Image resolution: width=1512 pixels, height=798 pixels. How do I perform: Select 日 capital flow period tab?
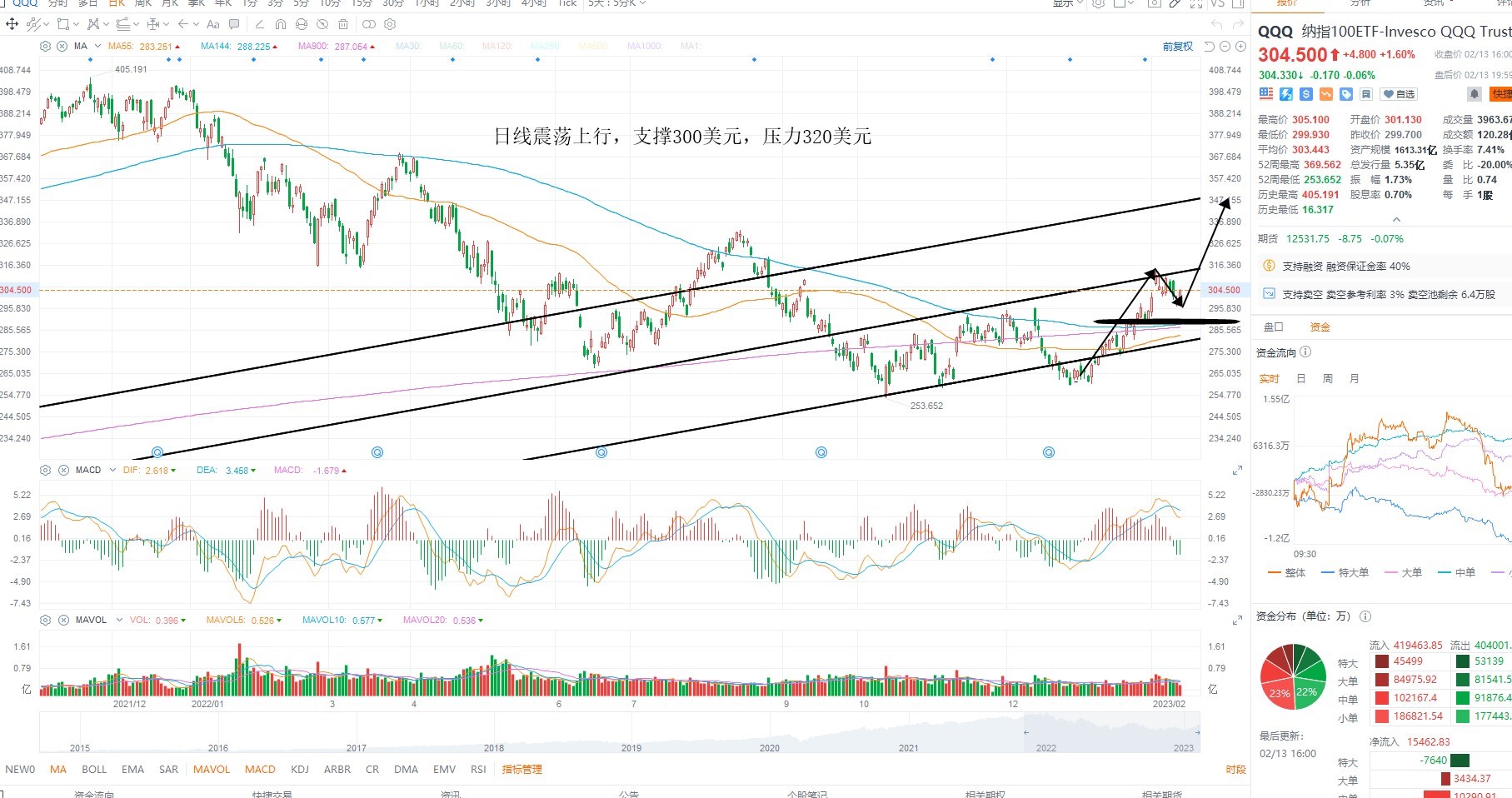pos(1301,379)
